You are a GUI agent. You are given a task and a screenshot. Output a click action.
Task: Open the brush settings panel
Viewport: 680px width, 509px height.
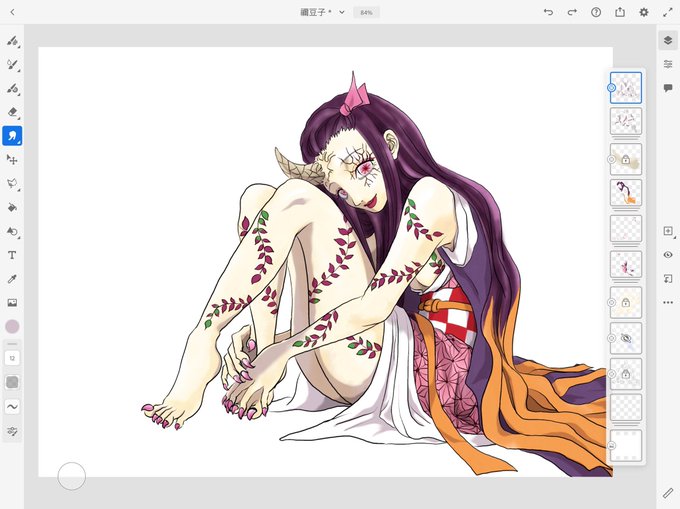click(x=12, y=431)
